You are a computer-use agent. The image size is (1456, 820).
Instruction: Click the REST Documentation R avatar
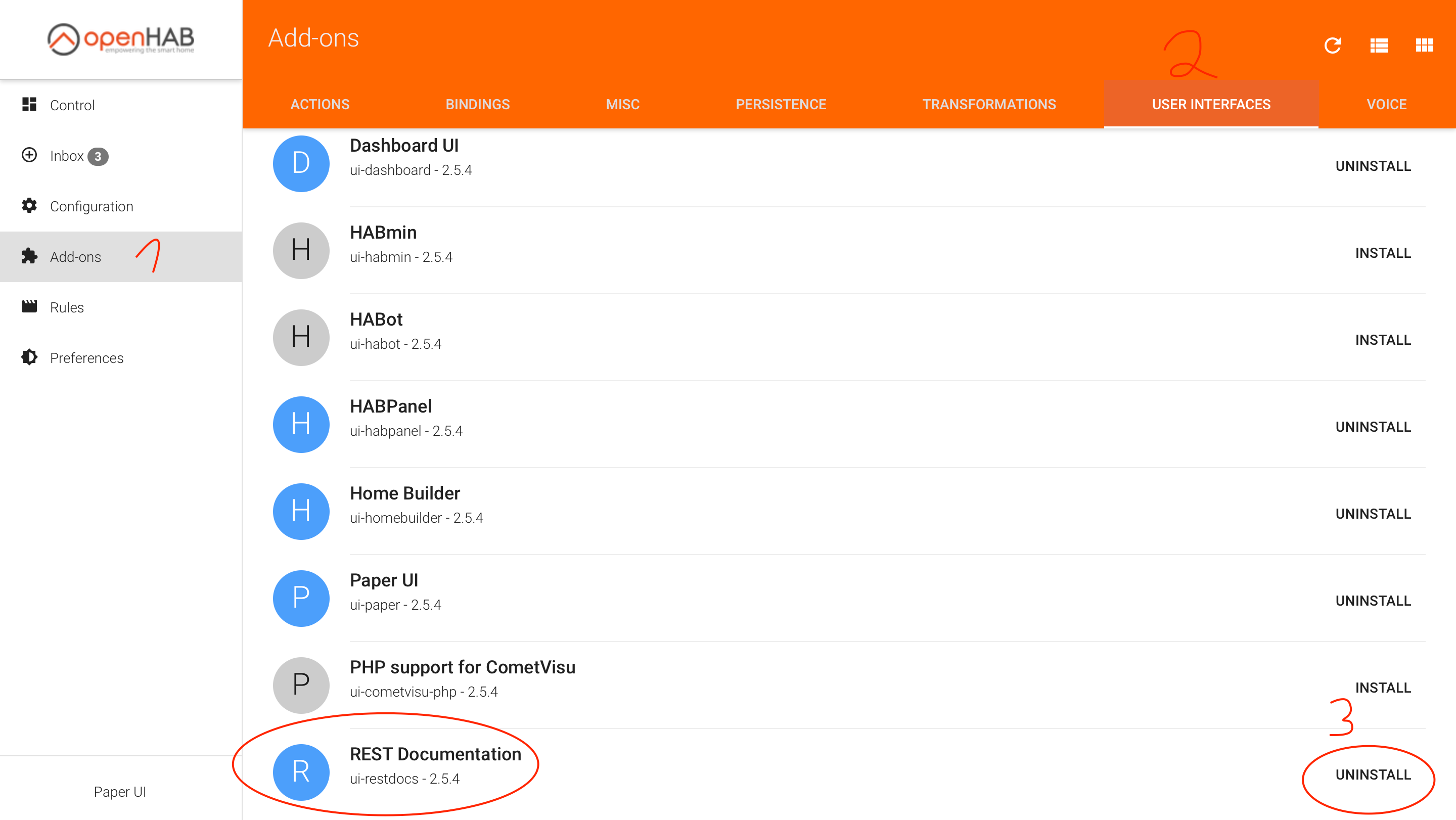[301, 772]
